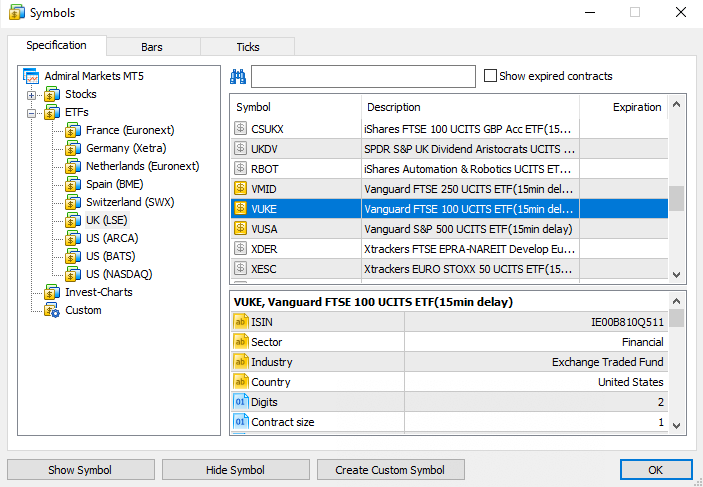The height and width of the screenshot is (487, 703).
Task: Click the US (NASDAQ) folder icon
Action: click(73, 274)
